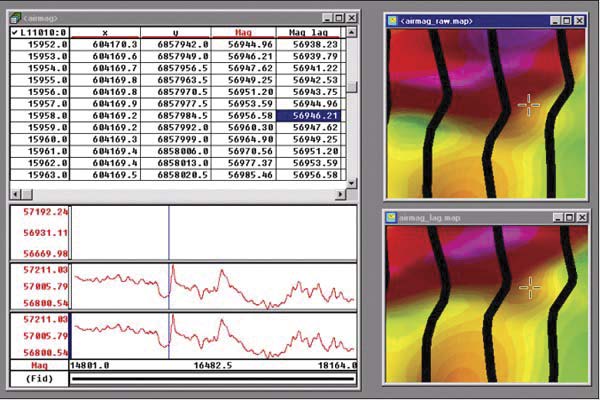Viewport: 600px width, 400px height.
Task: Click the airmag_lag.map window icon
Action: (x=391, y=217)
